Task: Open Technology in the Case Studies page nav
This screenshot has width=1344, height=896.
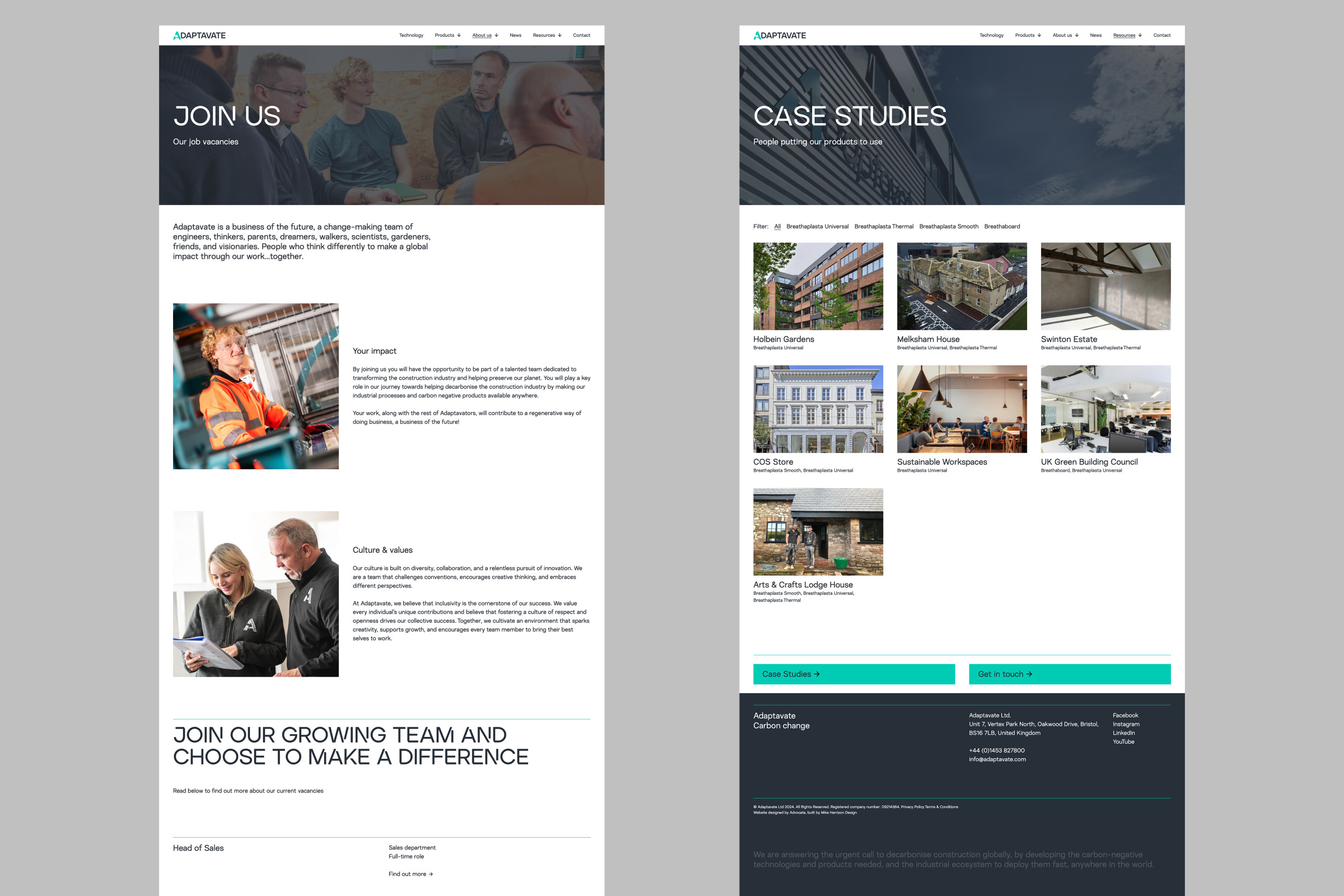Action: [x=991, y=35]
